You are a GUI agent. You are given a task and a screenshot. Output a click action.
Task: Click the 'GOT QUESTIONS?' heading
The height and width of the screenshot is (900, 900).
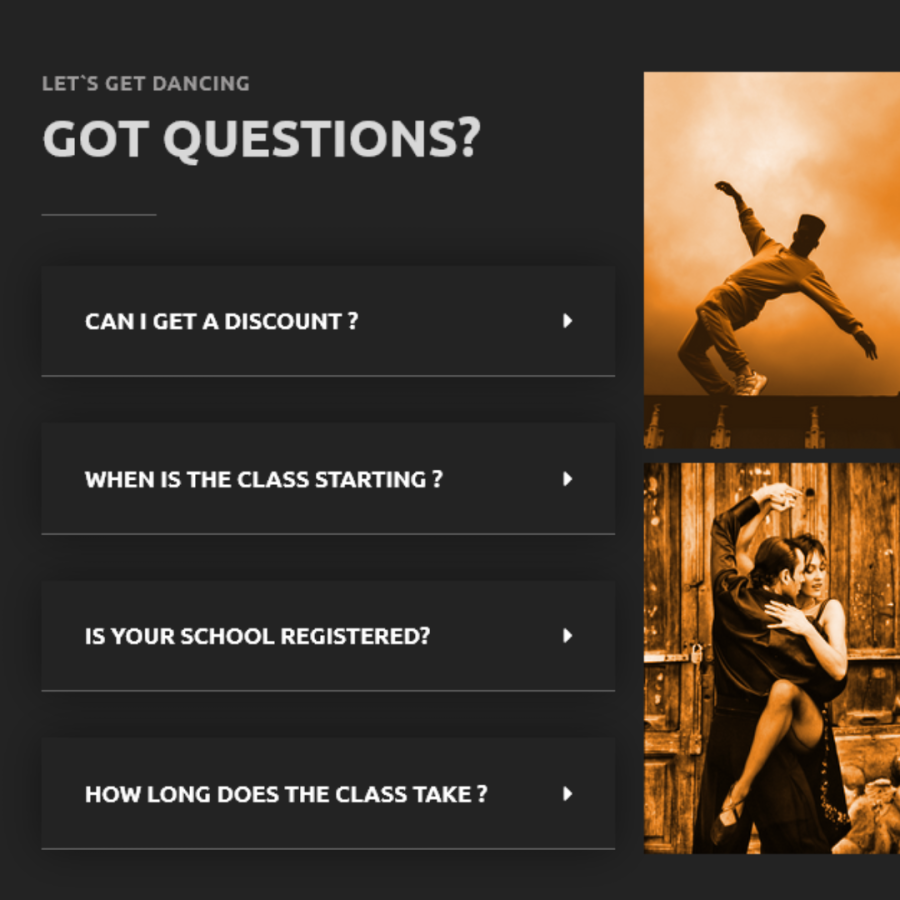click(x=262, y=139)
